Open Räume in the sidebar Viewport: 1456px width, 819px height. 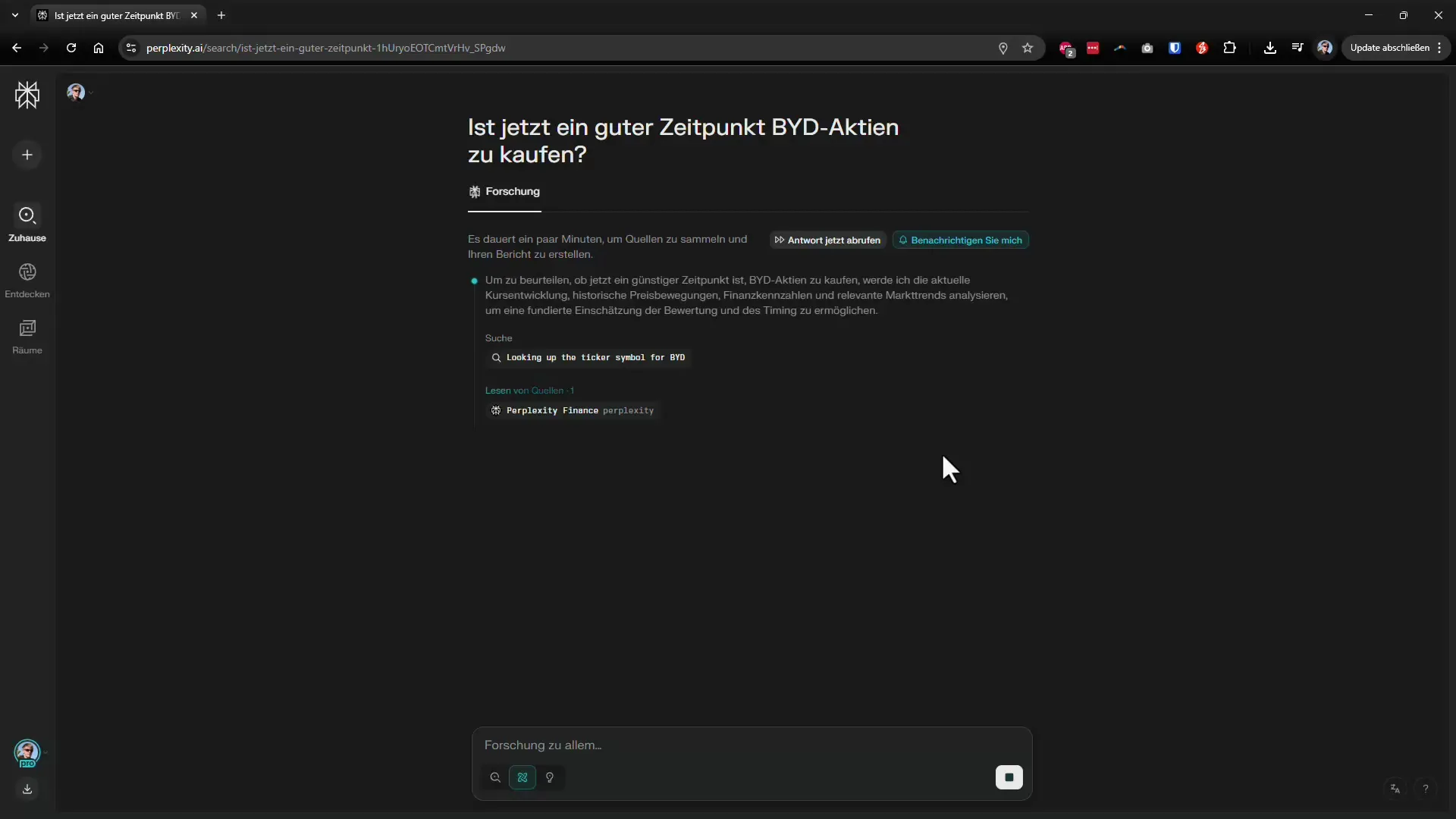point(27,336)
